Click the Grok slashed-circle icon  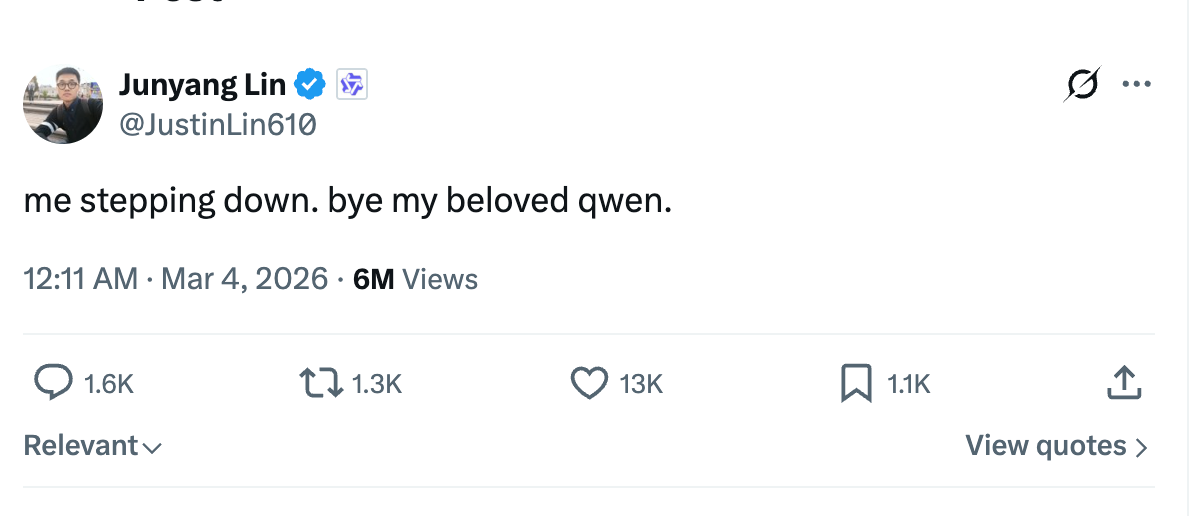coord(1081,85)
